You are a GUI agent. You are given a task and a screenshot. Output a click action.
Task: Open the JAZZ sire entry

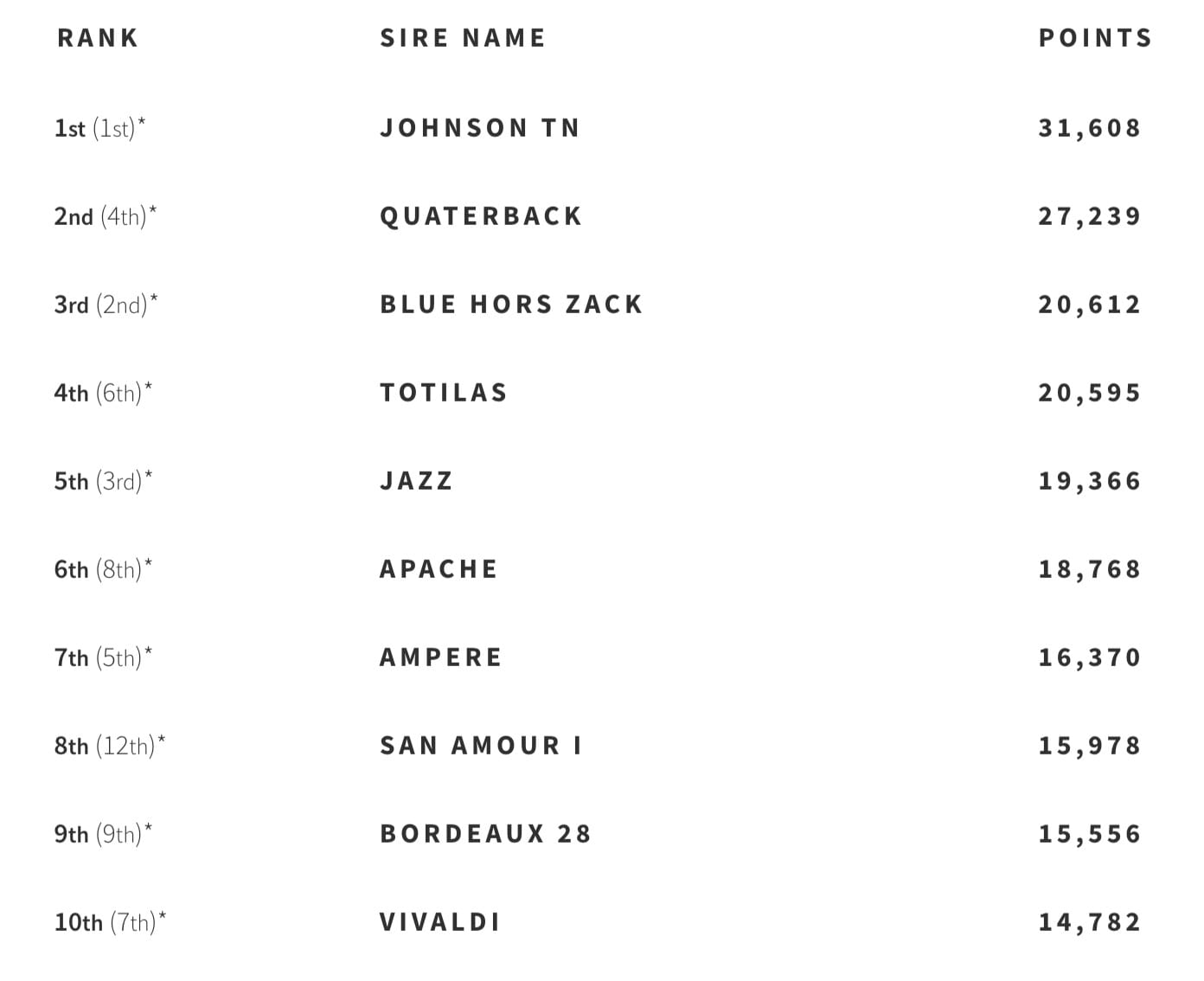click(416, 481)
